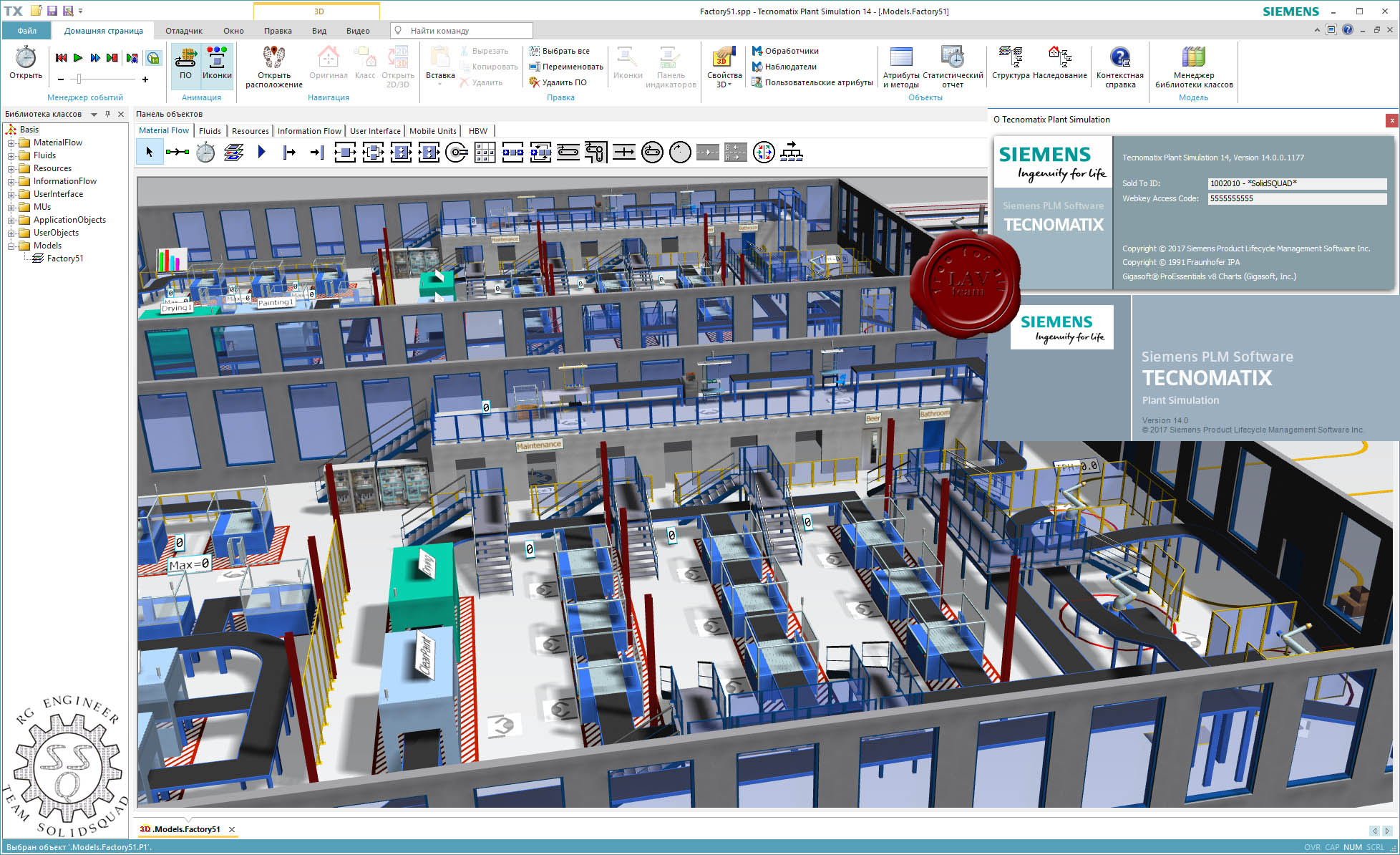The image size is (1400, 855).
Task: Open the Event Controller stopwatch in ribbon
Action: coord(26,62)
